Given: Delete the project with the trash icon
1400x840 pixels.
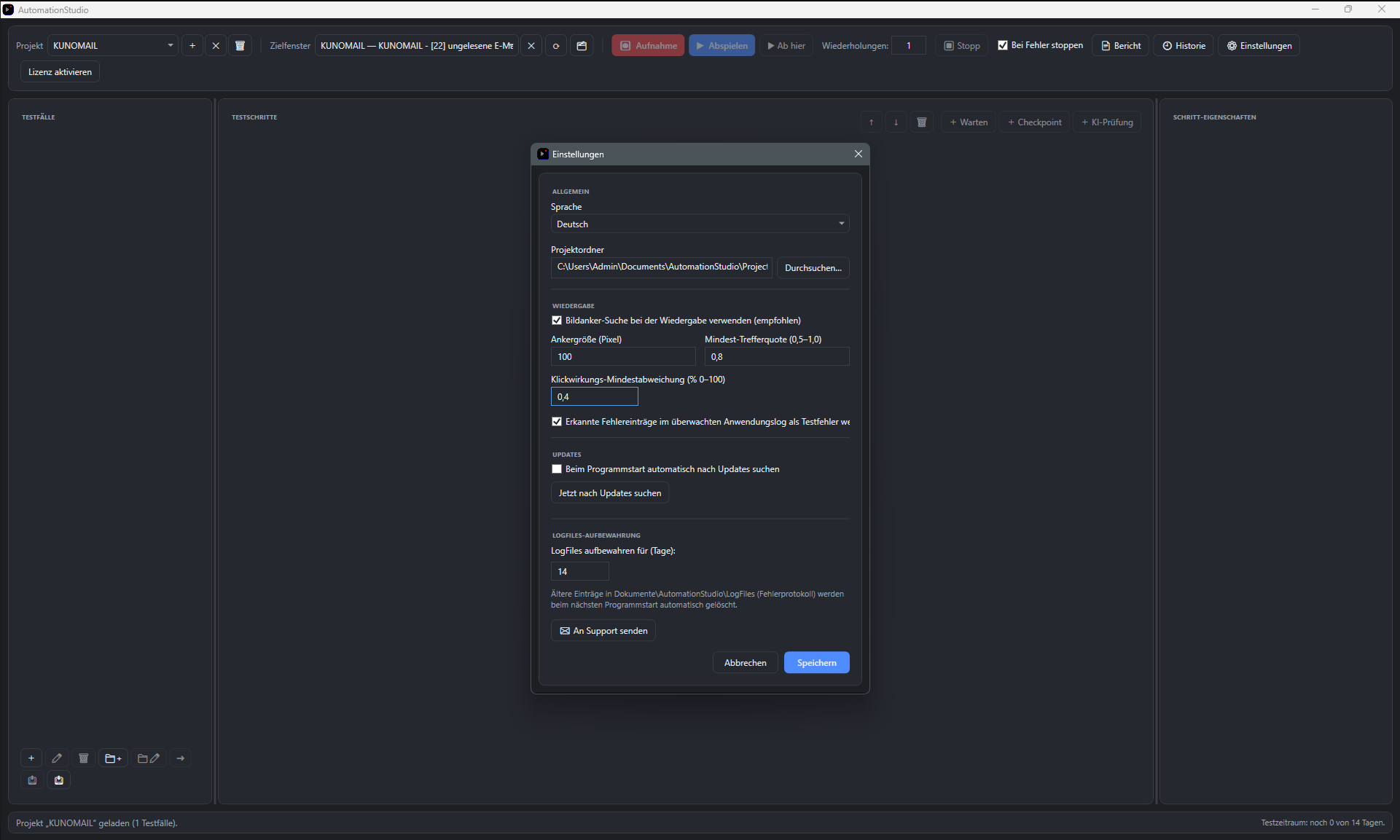Looking at the screenshot, I should [240, 45].
